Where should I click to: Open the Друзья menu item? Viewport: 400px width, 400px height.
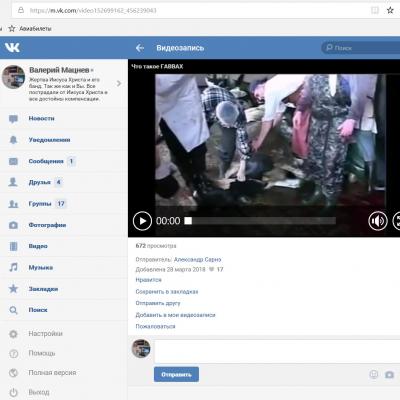pos(40,182)
